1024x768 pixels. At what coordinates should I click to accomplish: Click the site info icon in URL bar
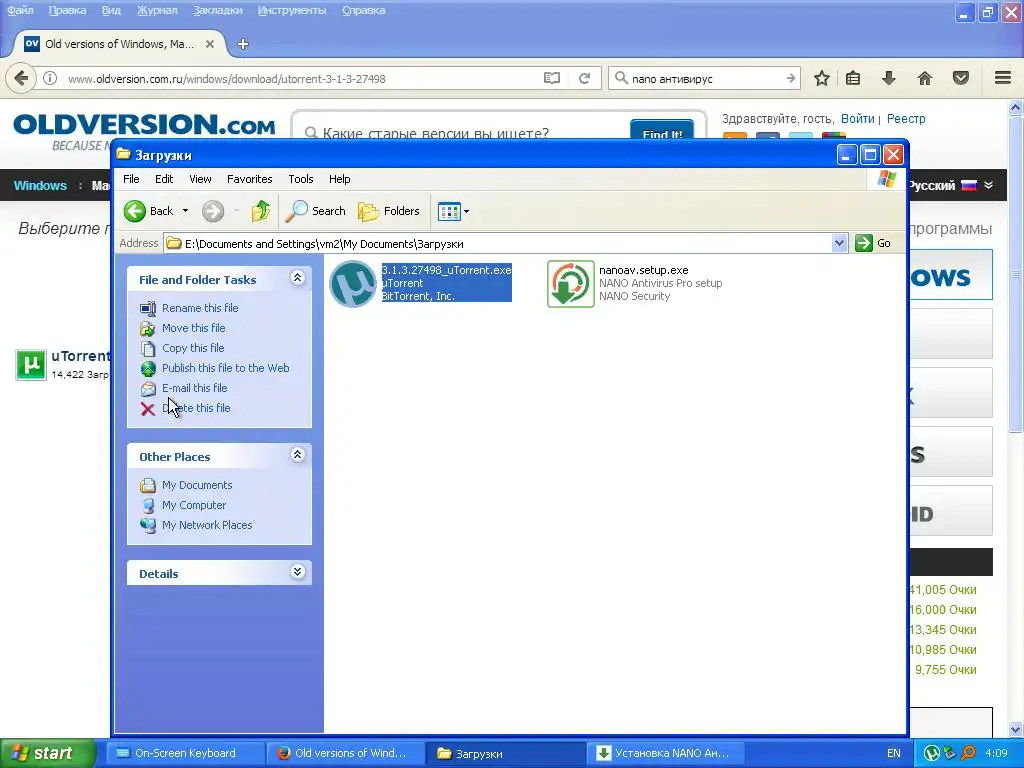pos(50,78)
